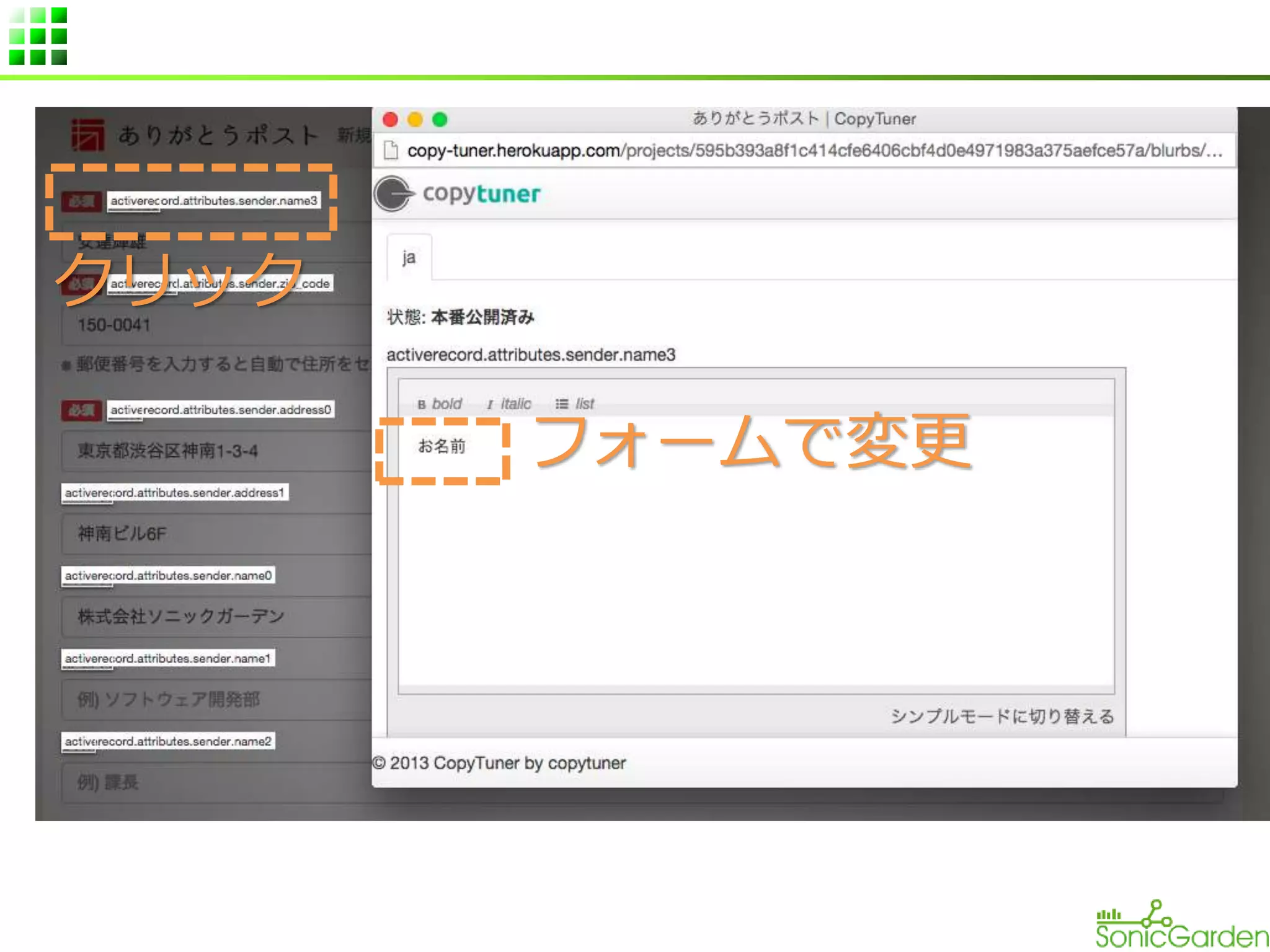This screenshot has height=952, width=1270.
Task: Click the yellow minimize window button
Action: pyautogui.click(x=415, y=119)
